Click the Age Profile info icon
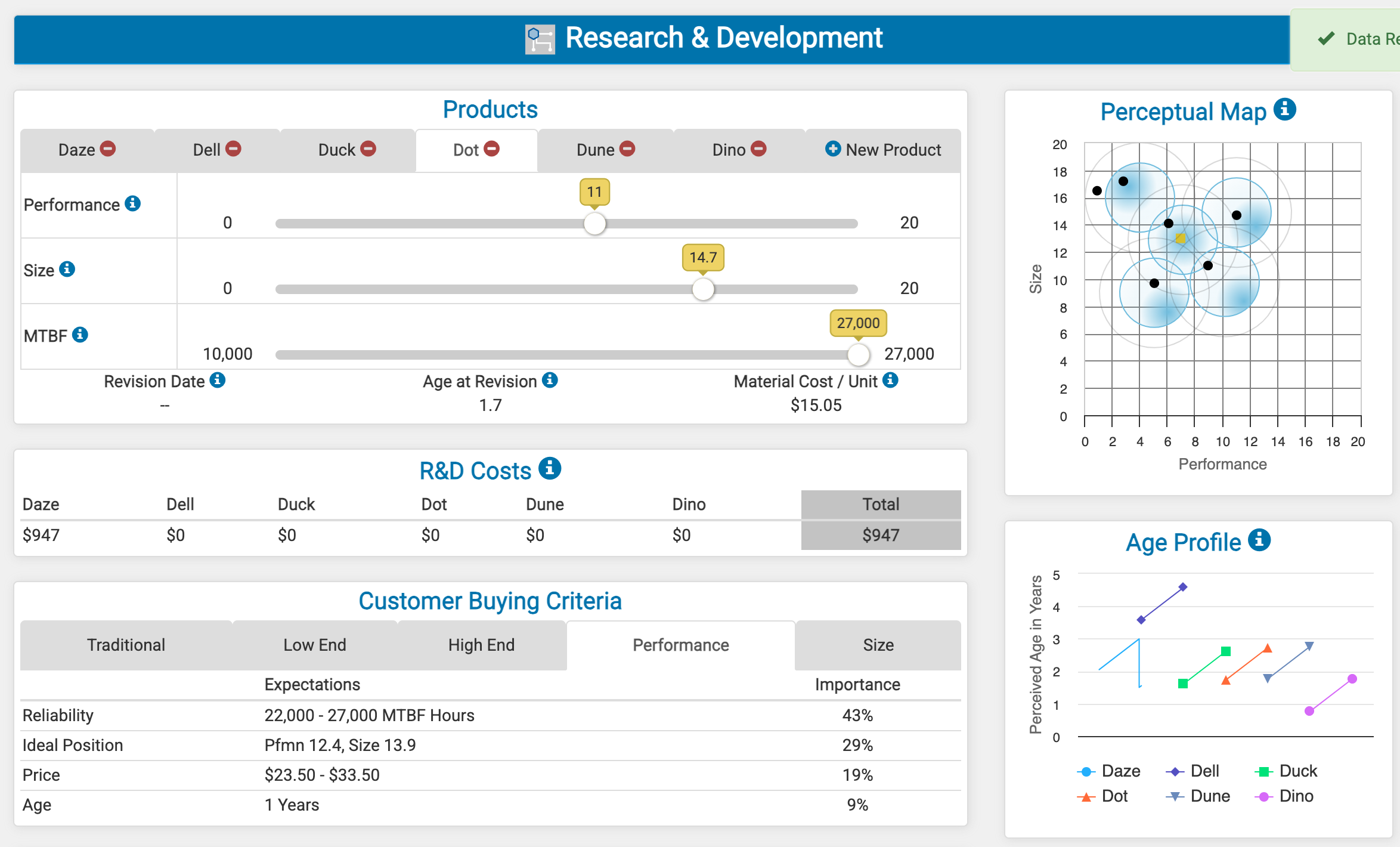Screen dimensions: 1400x847 1259,540
